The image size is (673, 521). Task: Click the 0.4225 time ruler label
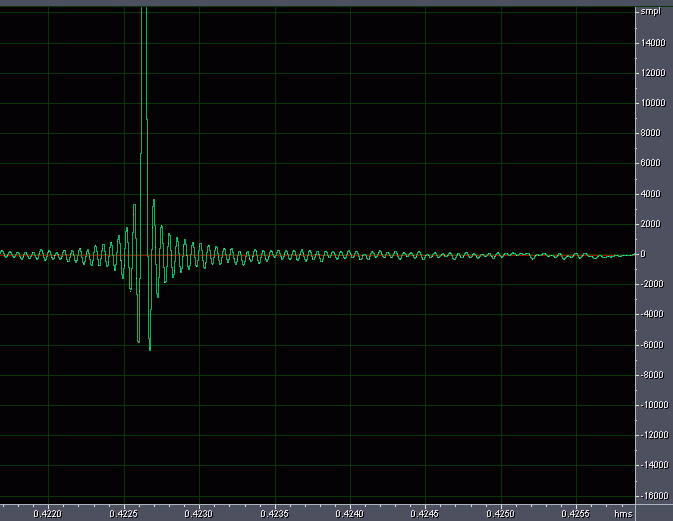click(x=124, y=514)
